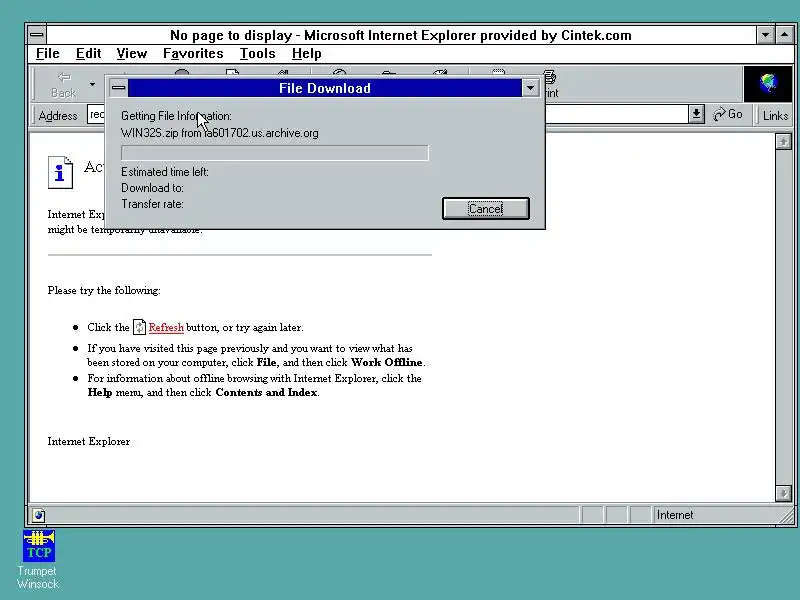
Task: Open the Edit menu
Action: (x=88, y=54)
